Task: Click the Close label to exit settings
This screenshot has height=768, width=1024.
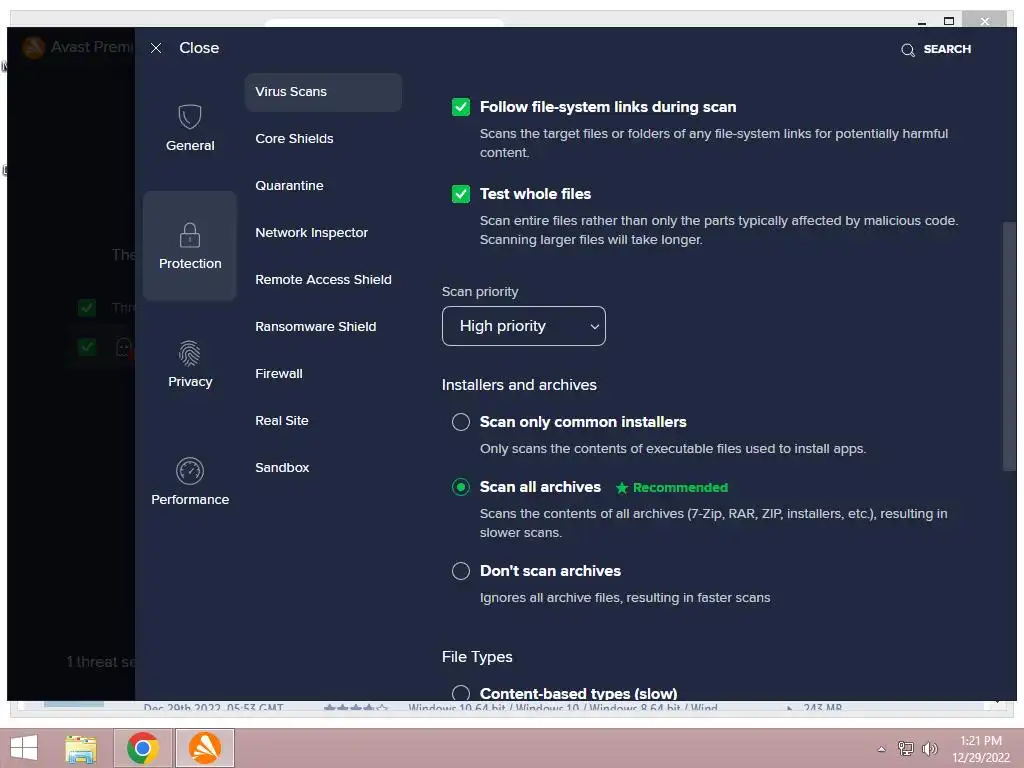Action: coord(199,48)
